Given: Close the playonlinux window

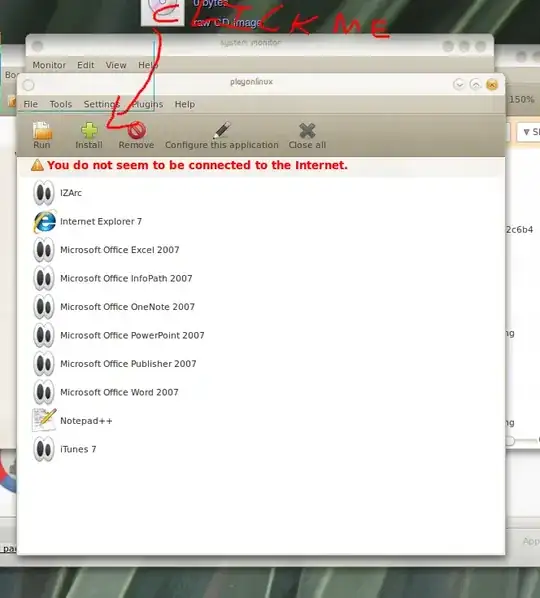Looking at the screenshot, I should tap(492, 84).
